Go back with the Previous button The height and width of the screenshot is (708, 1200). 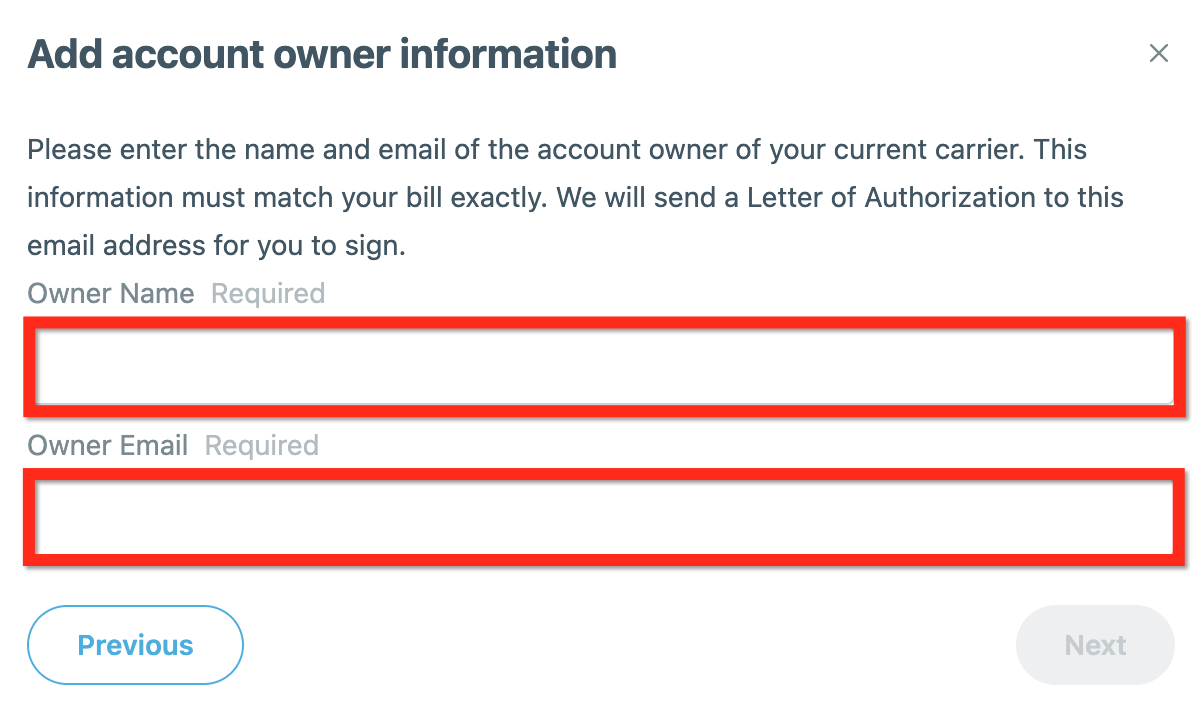135,645
